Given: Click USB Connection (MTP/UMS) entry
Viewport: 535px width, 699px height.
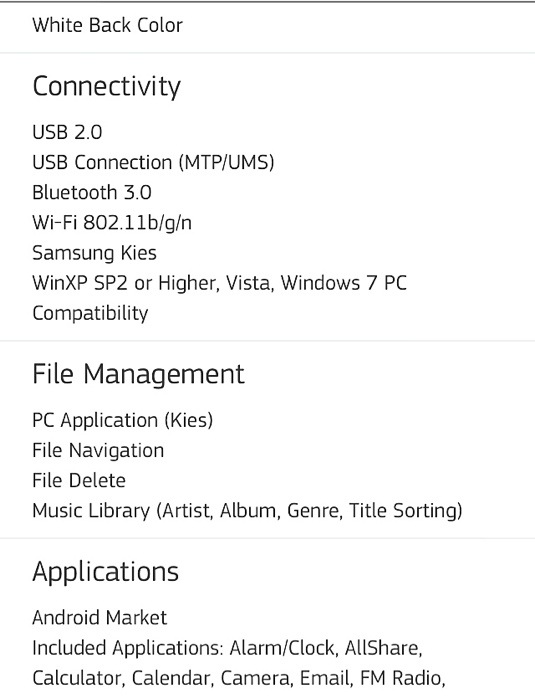Looking at the screenshot, I should point(153,162).
